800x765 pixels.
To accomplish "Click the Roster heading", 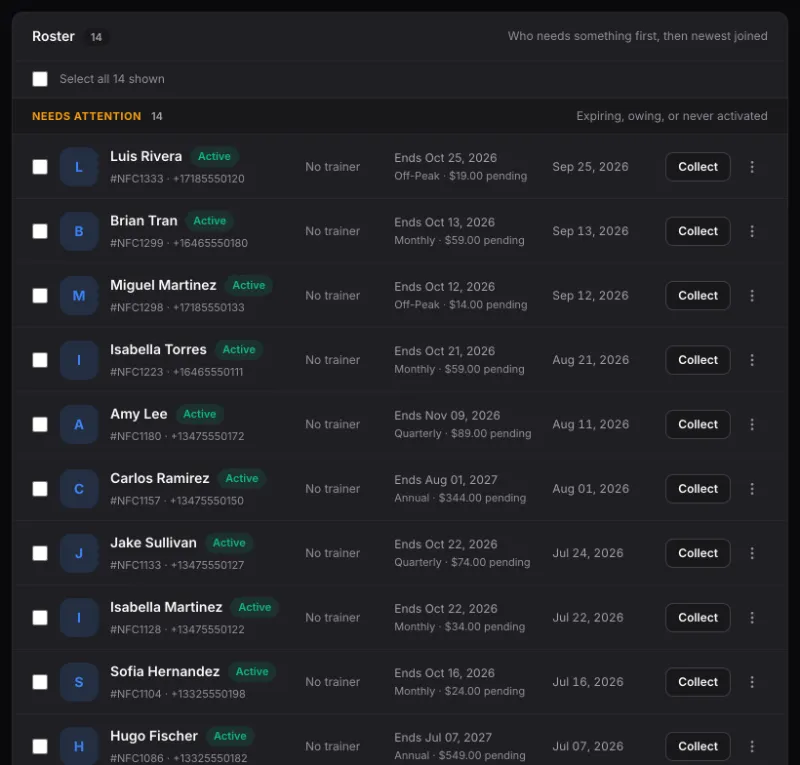I will pyautogui.click(x=53, y=36).
